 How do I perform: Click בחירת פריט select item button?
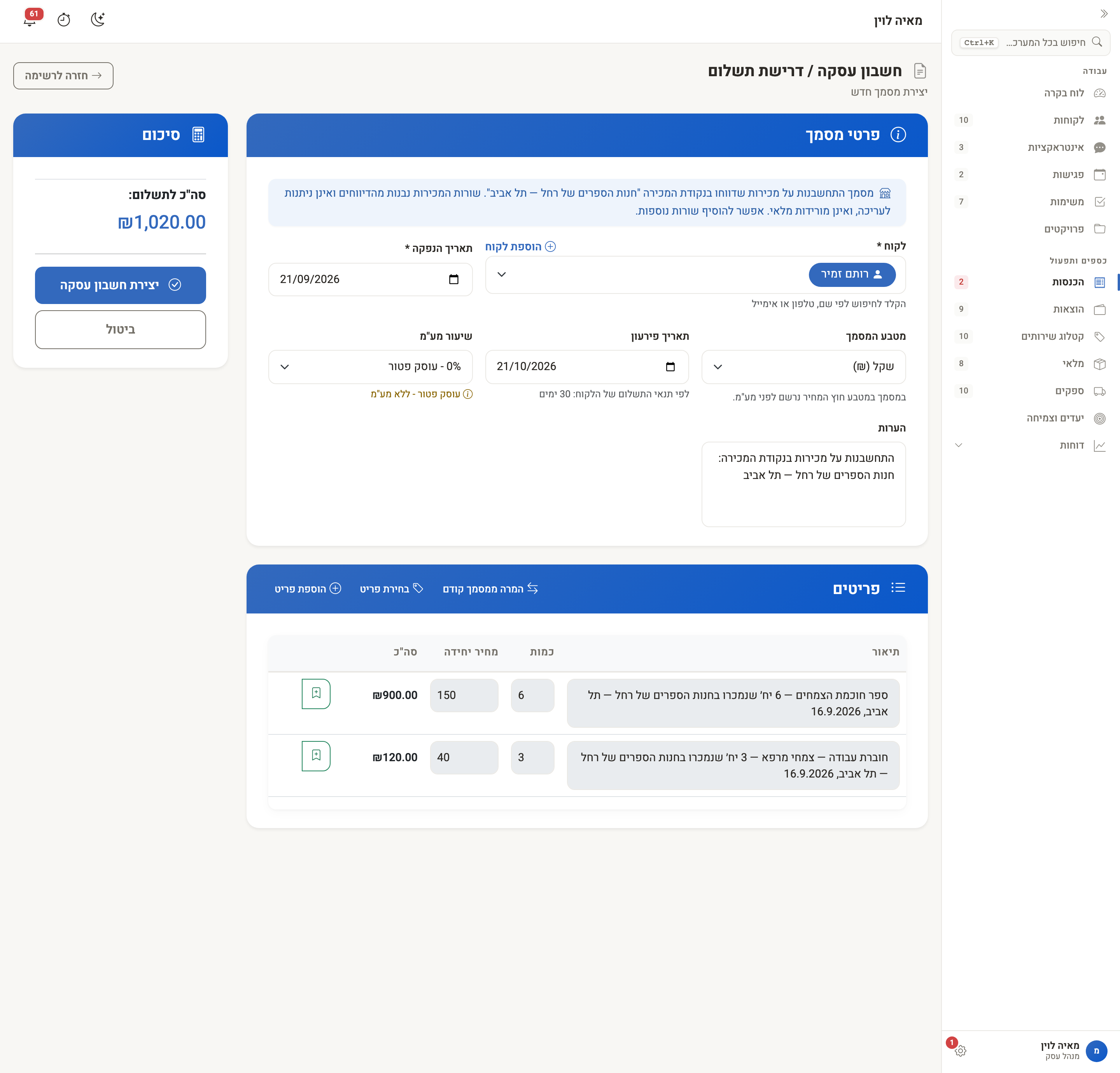[392, 589]
